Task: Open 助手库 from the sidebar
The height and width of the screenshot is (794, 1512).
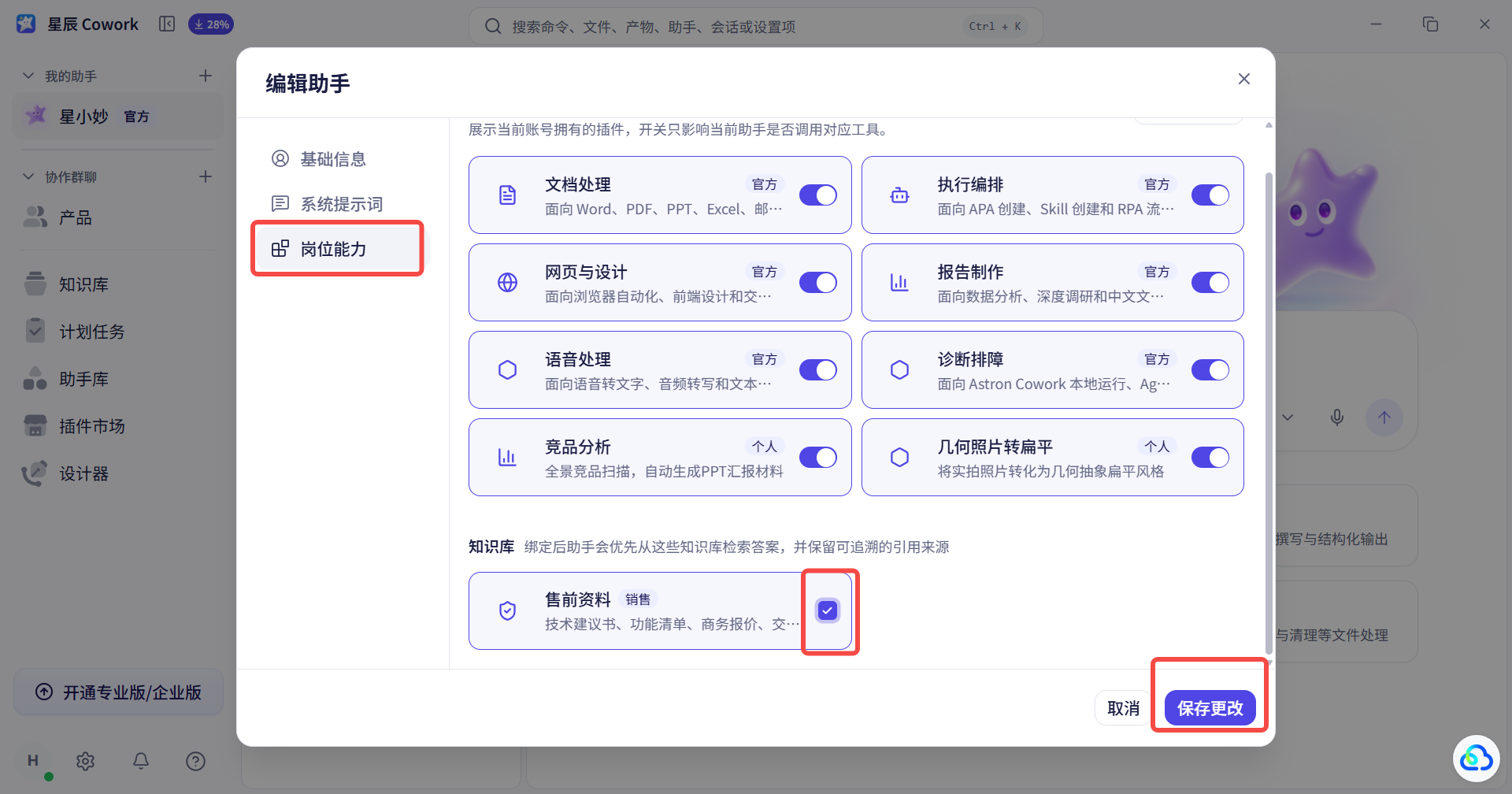Action: tap(119, 379)
